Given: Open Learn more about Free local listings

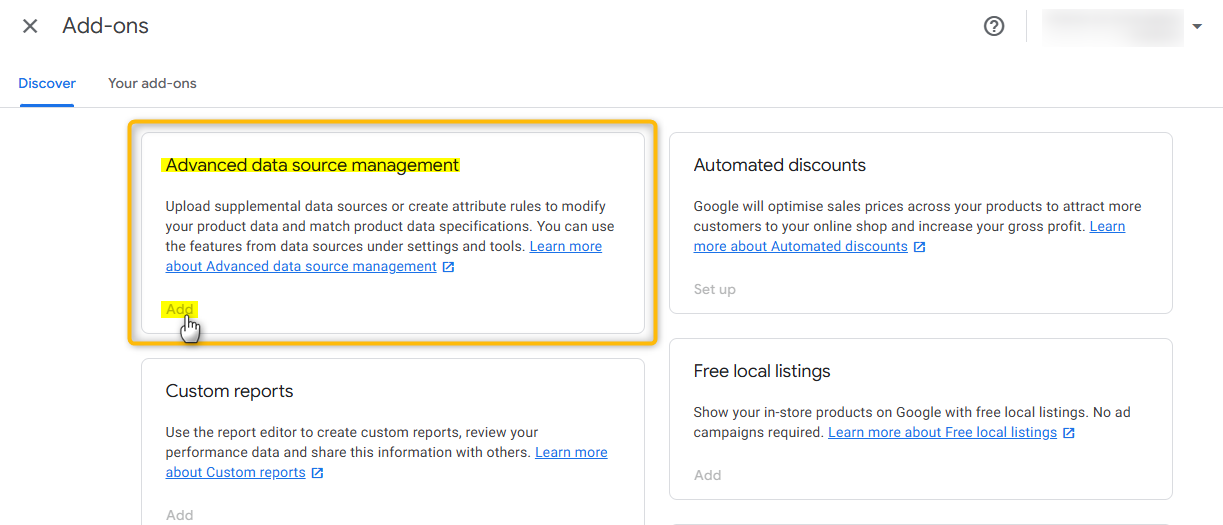Looking at the screenshot, I should pyautogui.click(x=942, y=432).
